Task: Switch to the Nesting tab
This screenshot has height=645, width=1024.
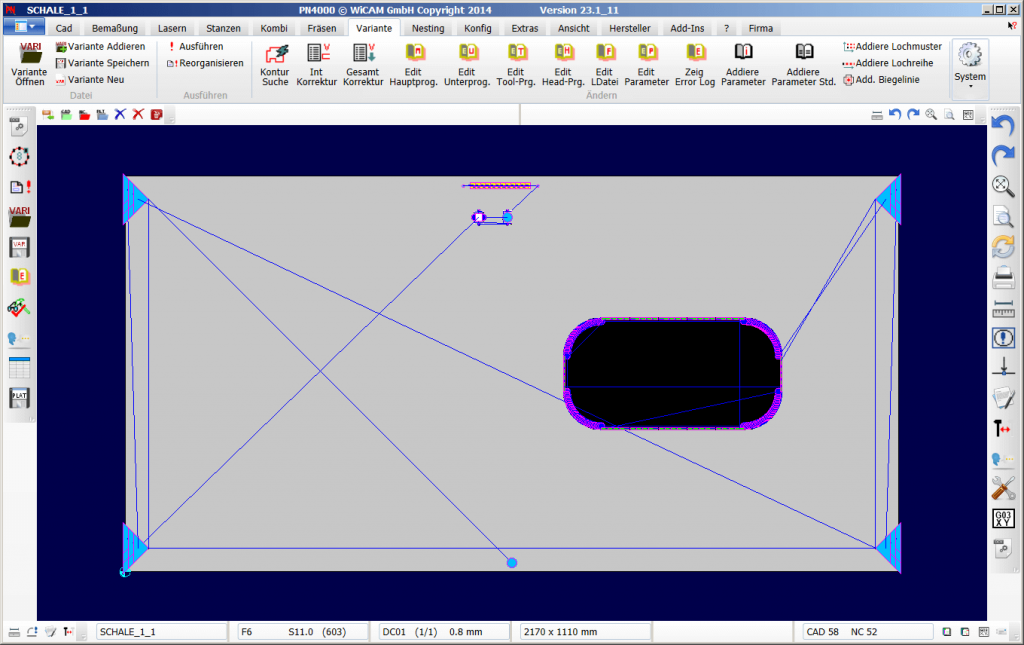Action: coord(428,28)
